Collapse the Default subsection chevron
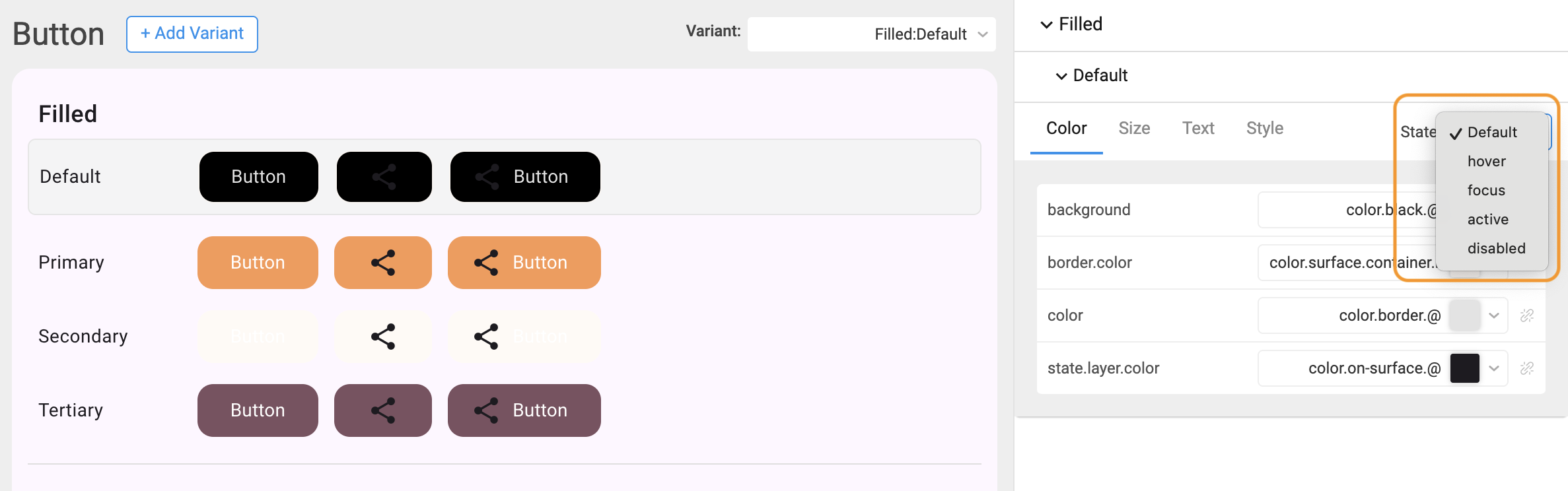1568x491 pixels. (x=1061, y=76)
